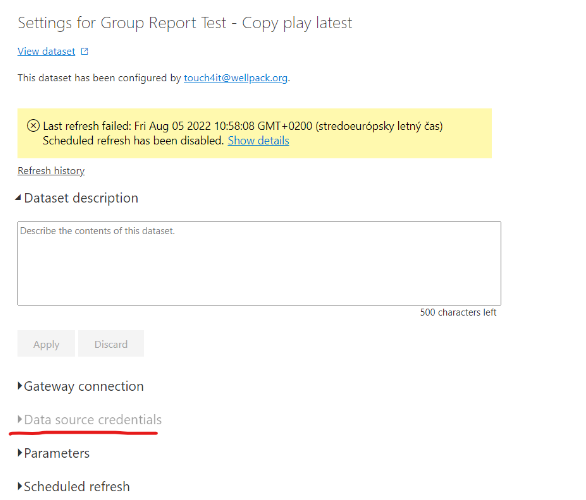586x500 pixels.
Task: Click the 'Last refresh failed' message text
Action: pyautogui.click(x=243, y=126)
